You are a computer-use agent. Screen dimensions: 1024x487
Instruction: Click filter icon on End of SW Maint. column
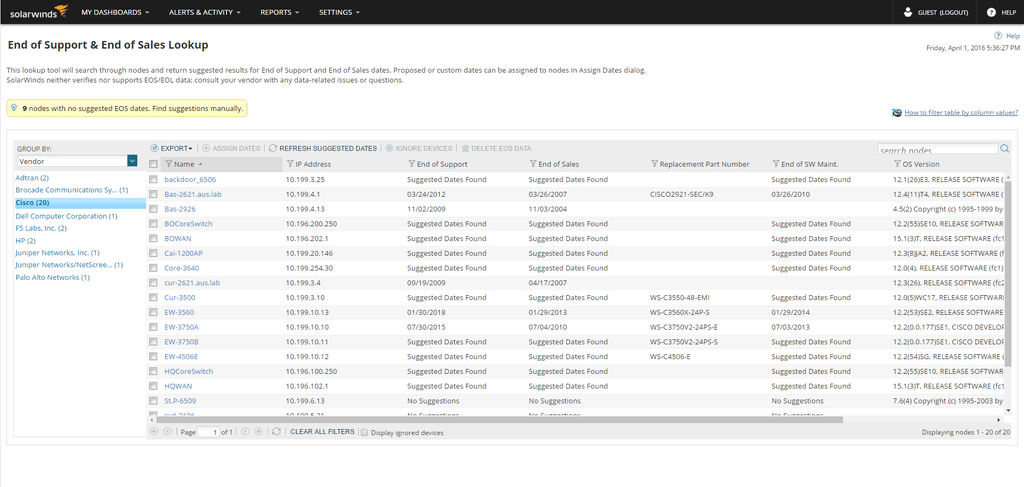[x=776, y=164]
